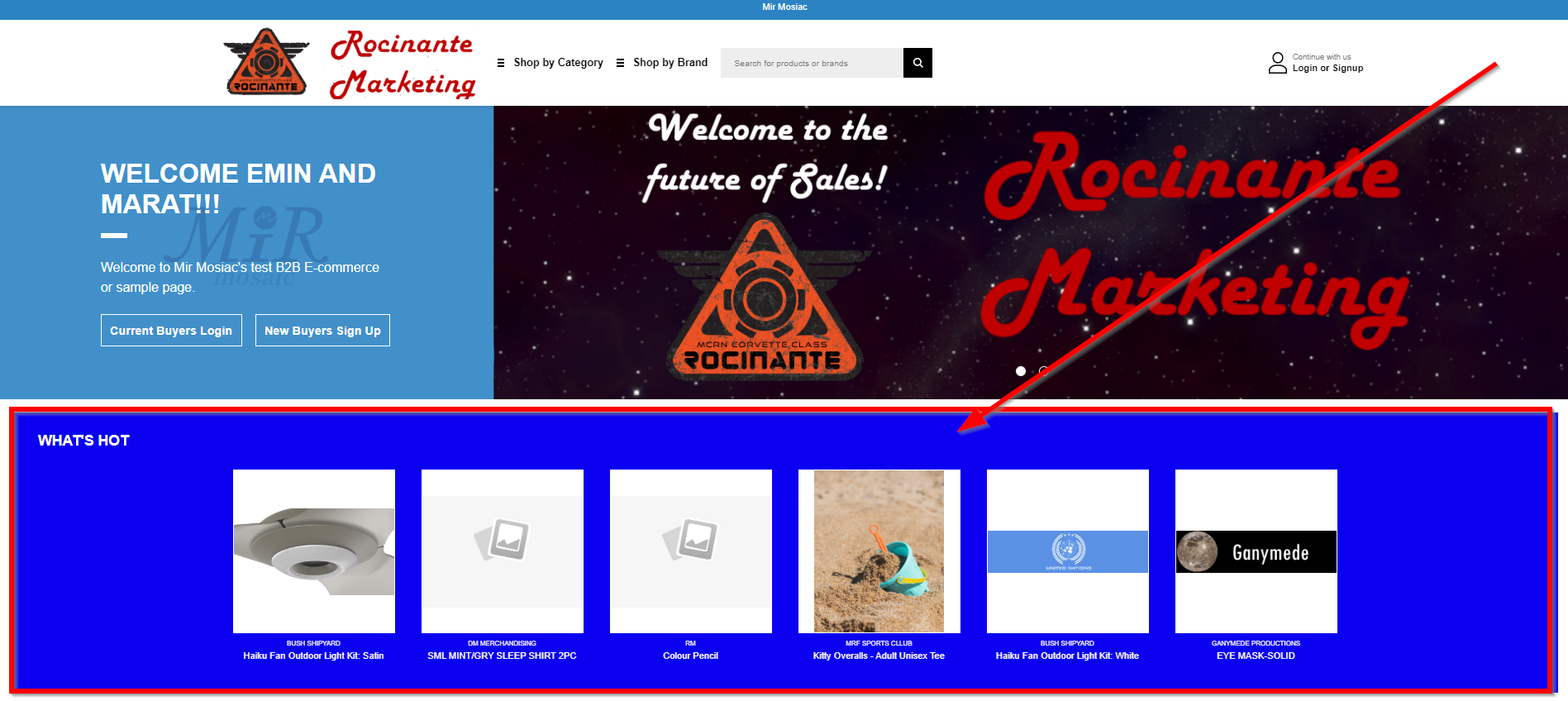The height and width of the screenshot is (701, 1568).
Task: Click the GANYMEDE PRODUCTIONS brand label
Action: (x=1256, y=643)
